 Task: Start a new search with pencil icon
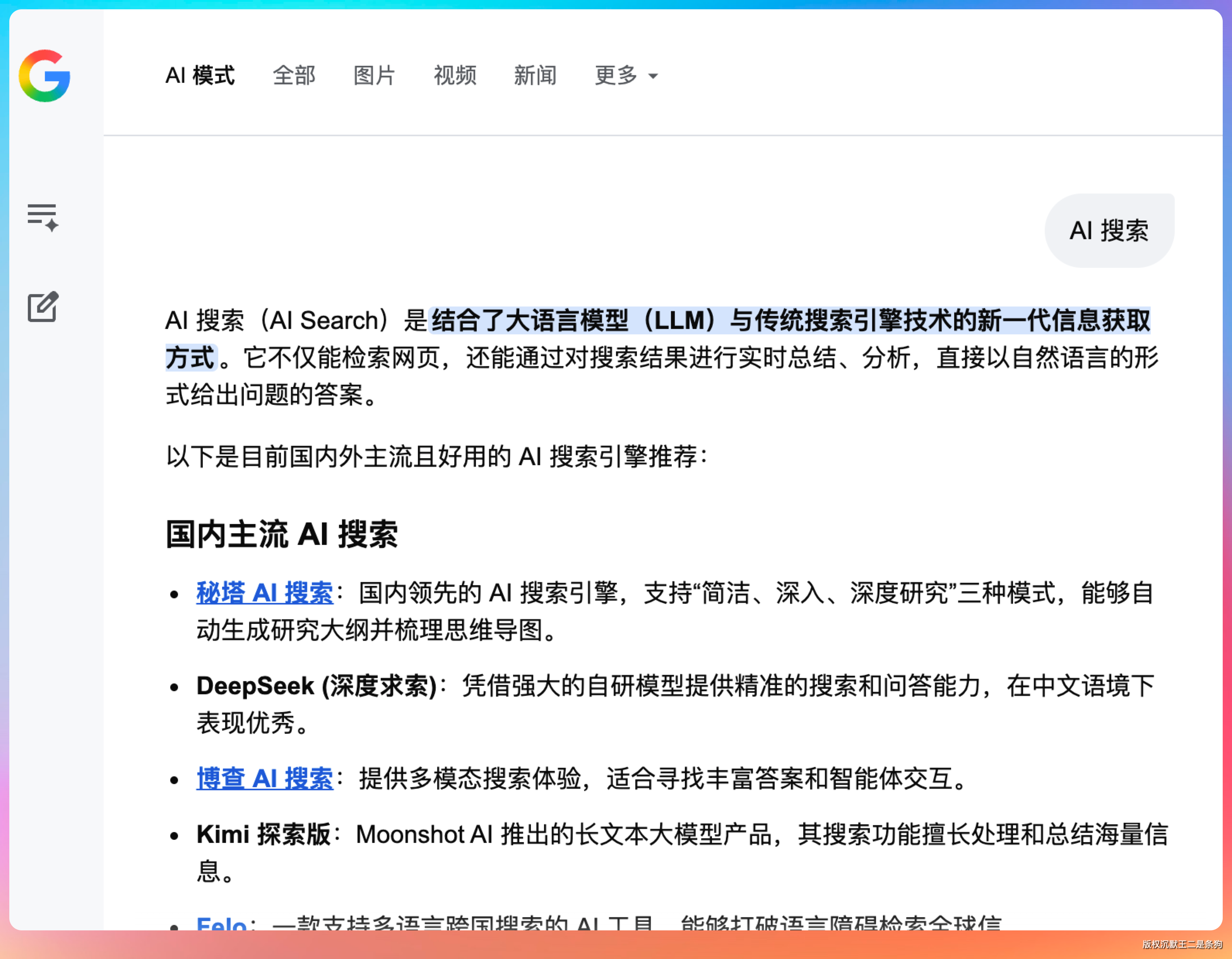tap(43, 307)
